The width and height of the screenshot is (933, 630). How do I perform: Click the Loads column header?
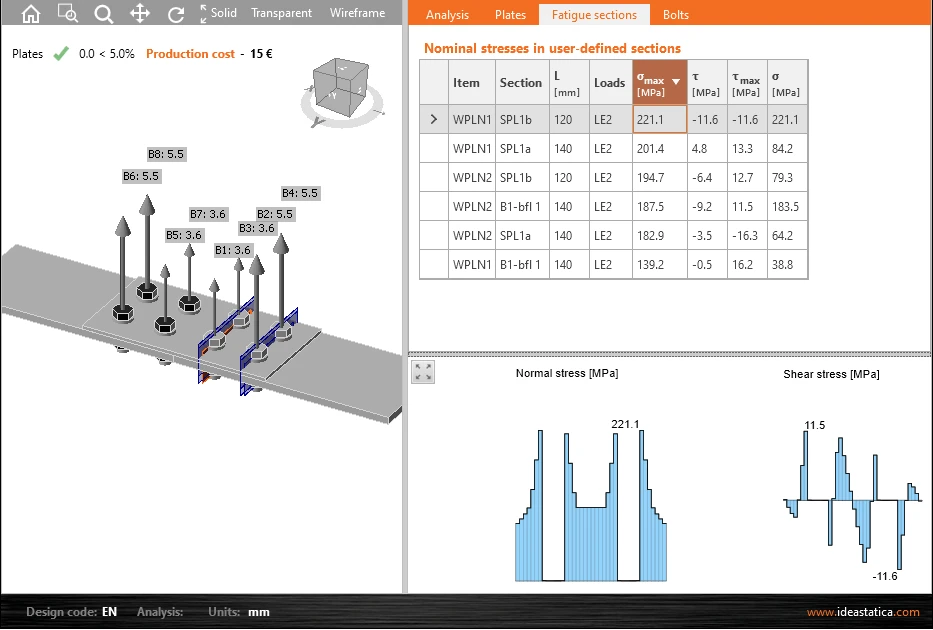(x=610, y=83)
